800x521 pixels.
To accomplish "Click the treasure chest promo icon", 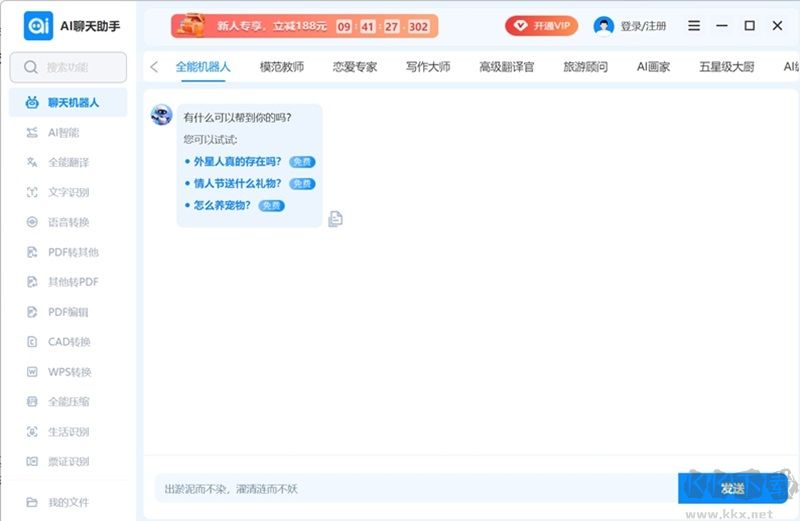I will point(190,26).
